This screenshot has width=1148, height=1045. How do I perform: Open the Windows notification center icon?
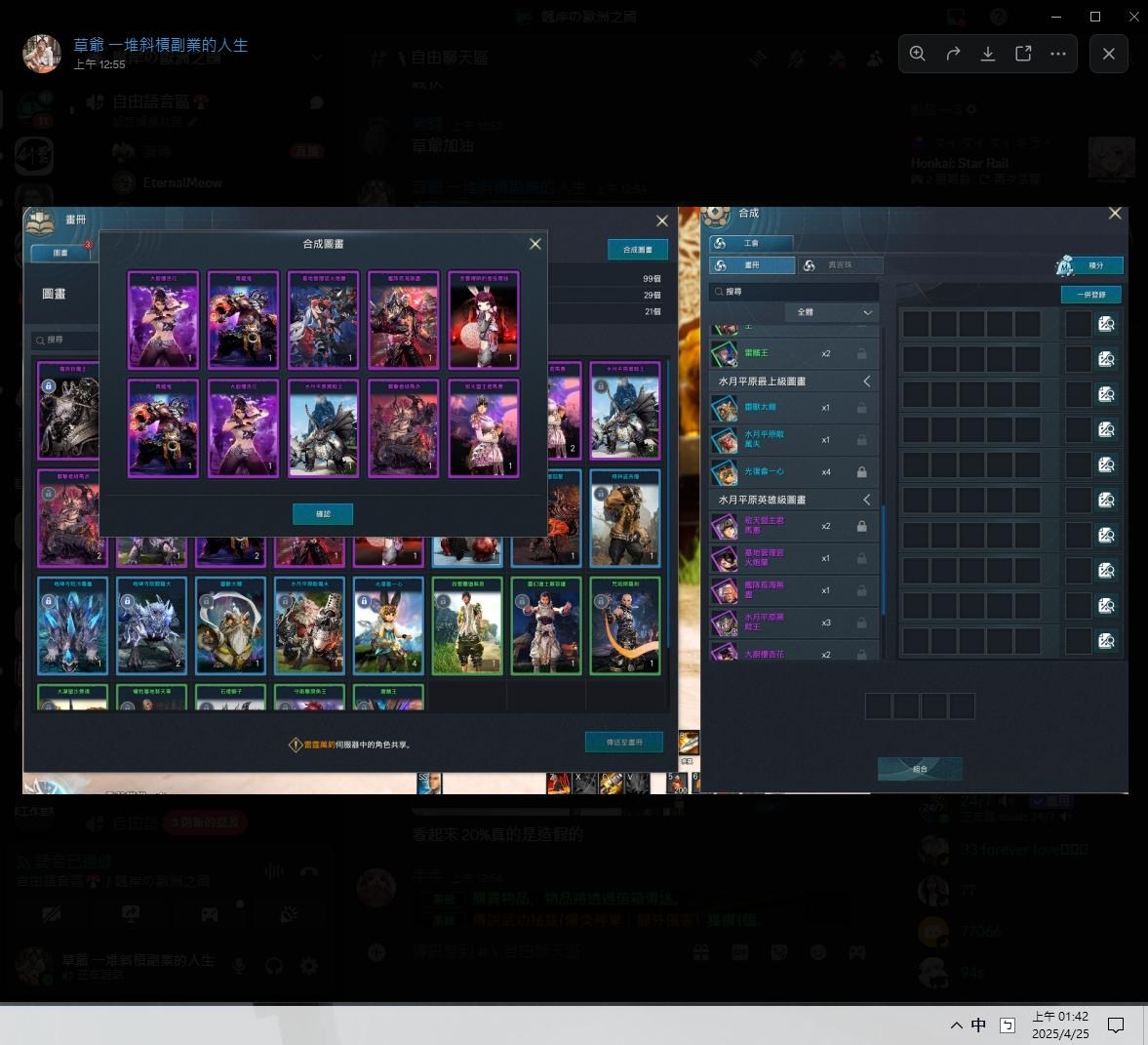(x=1116, y=1025)
